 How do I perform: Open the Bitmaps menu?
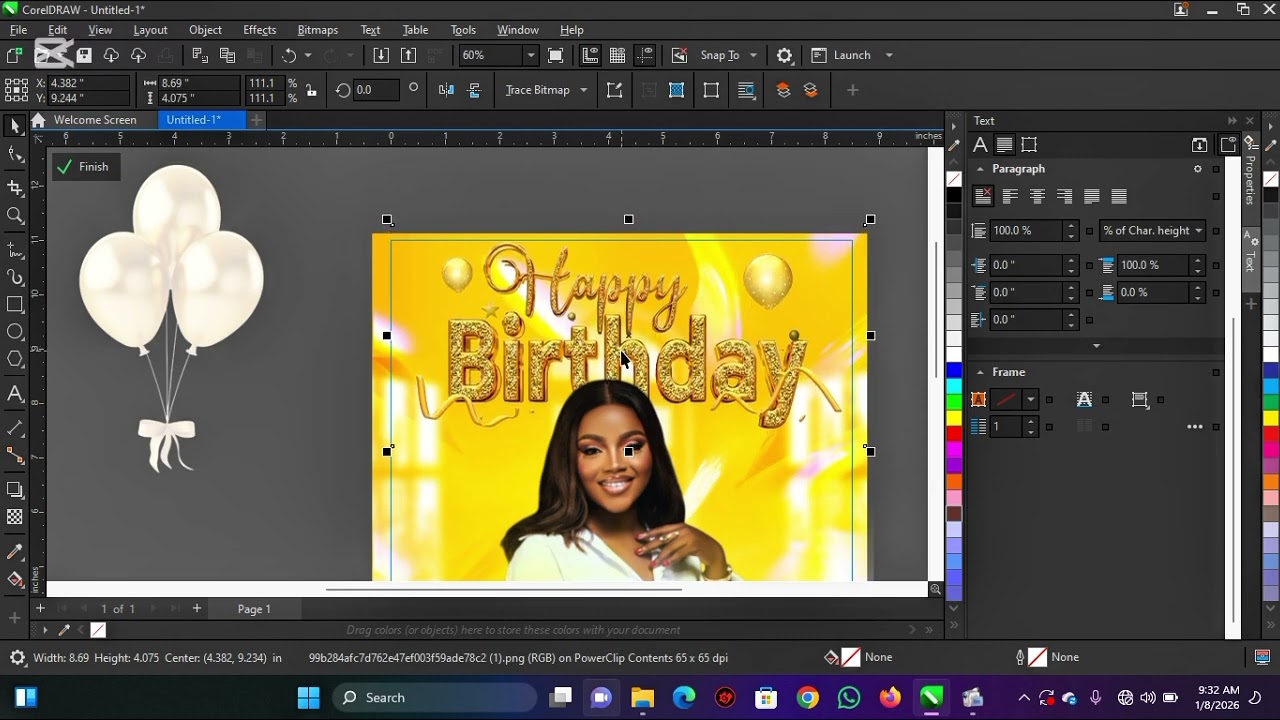point(318,30)
